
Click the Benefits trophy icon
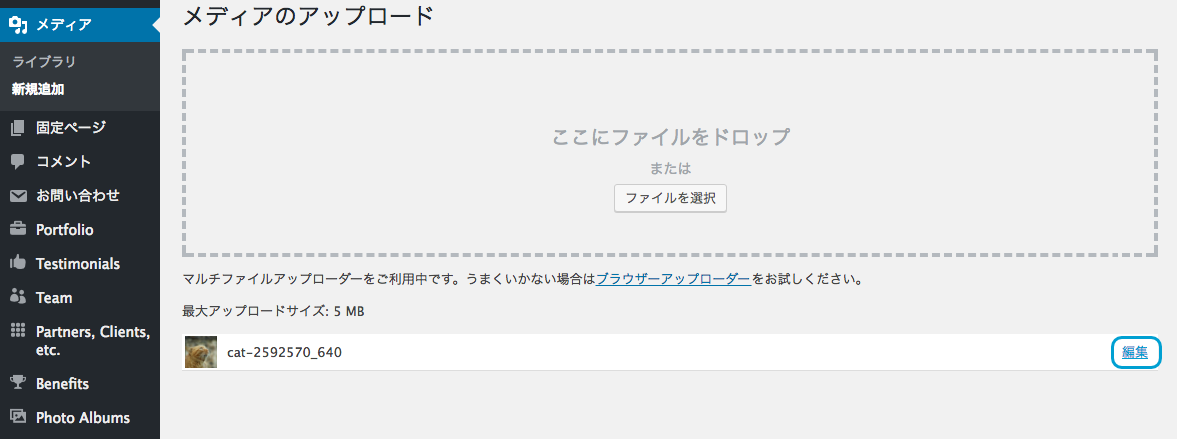[18, 383]
